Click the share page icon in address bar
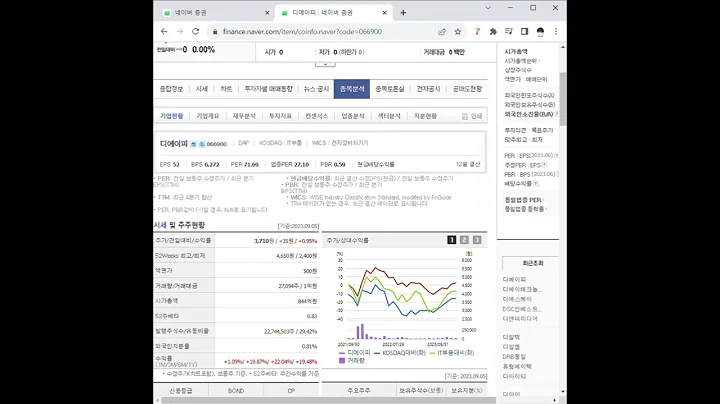Image resolution: width=720 pixels, height=404 pixels. pyautogui.click(x=442, y=31)
